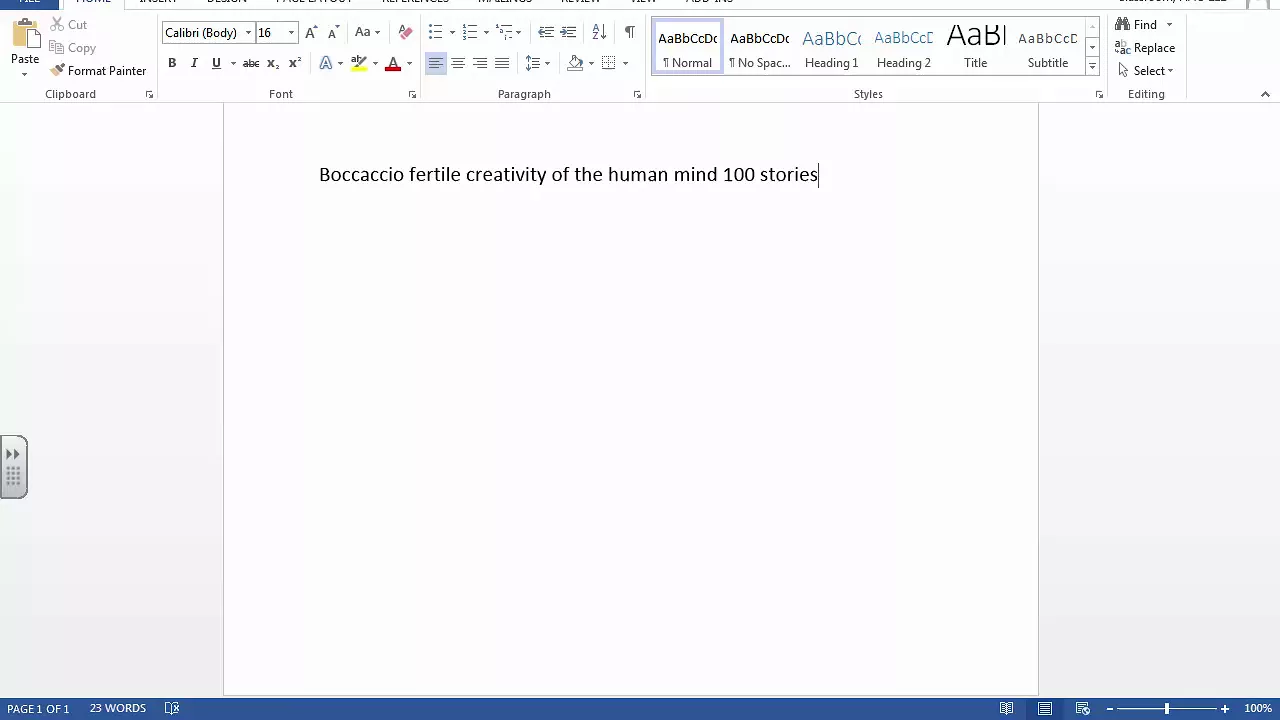Click the Cut command

coord(69,24)
